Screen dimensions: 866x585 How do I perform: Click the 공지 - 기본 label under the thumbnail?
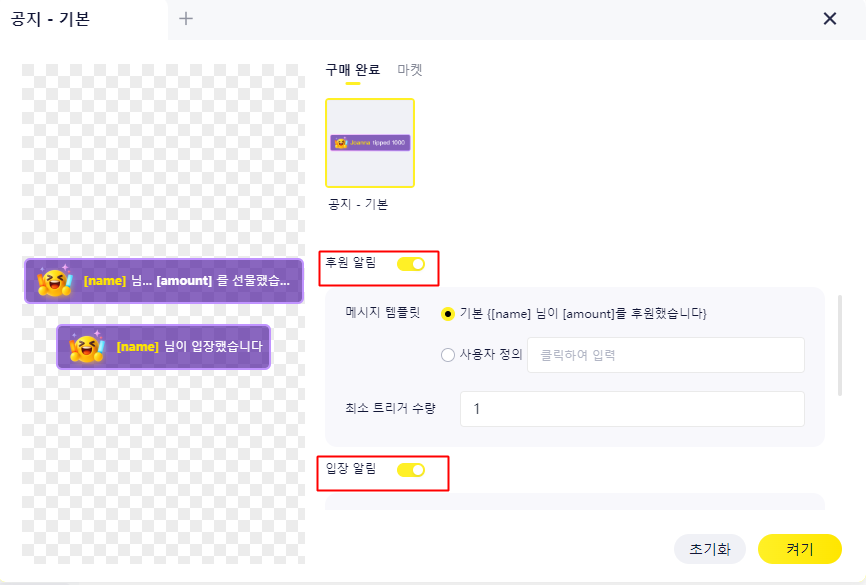[x=357, y=204]
